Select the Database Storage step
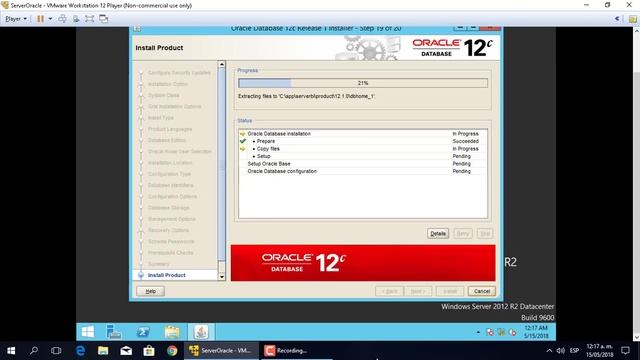The image size is (640, 360). 169,208
